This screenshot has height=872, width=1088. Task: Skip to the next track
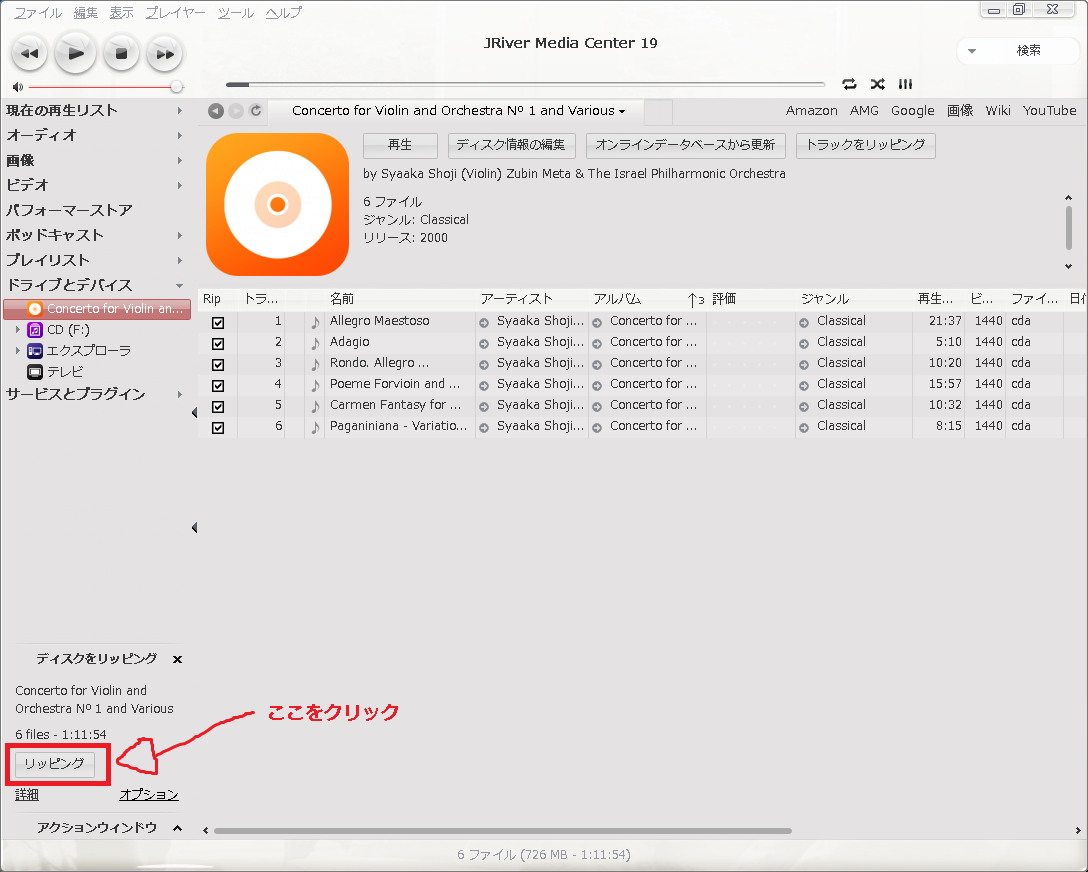pos(165,53)
